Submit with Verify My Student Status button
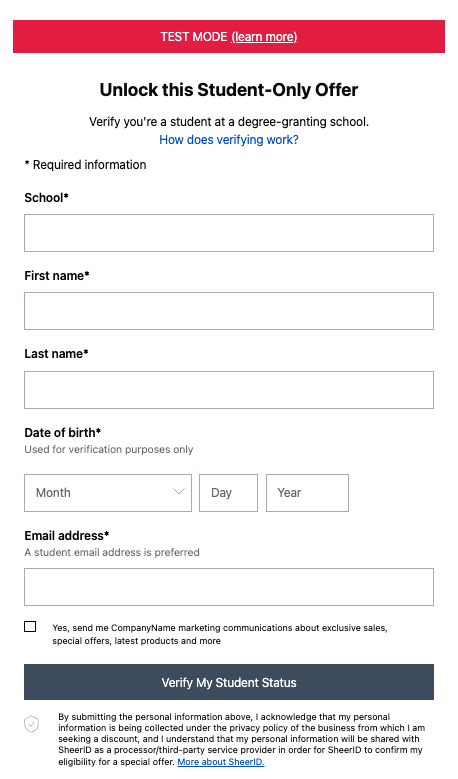 229,682
